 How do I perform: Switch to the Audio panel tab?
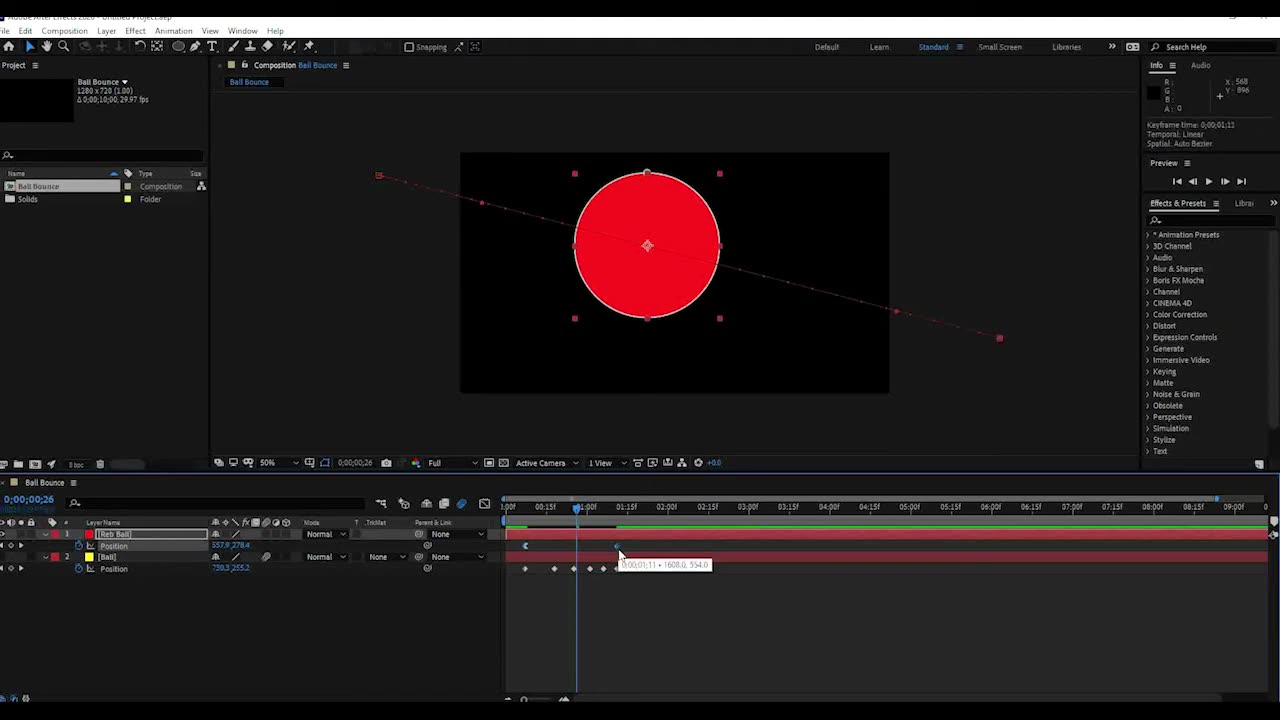click(x=1200, y=66)
